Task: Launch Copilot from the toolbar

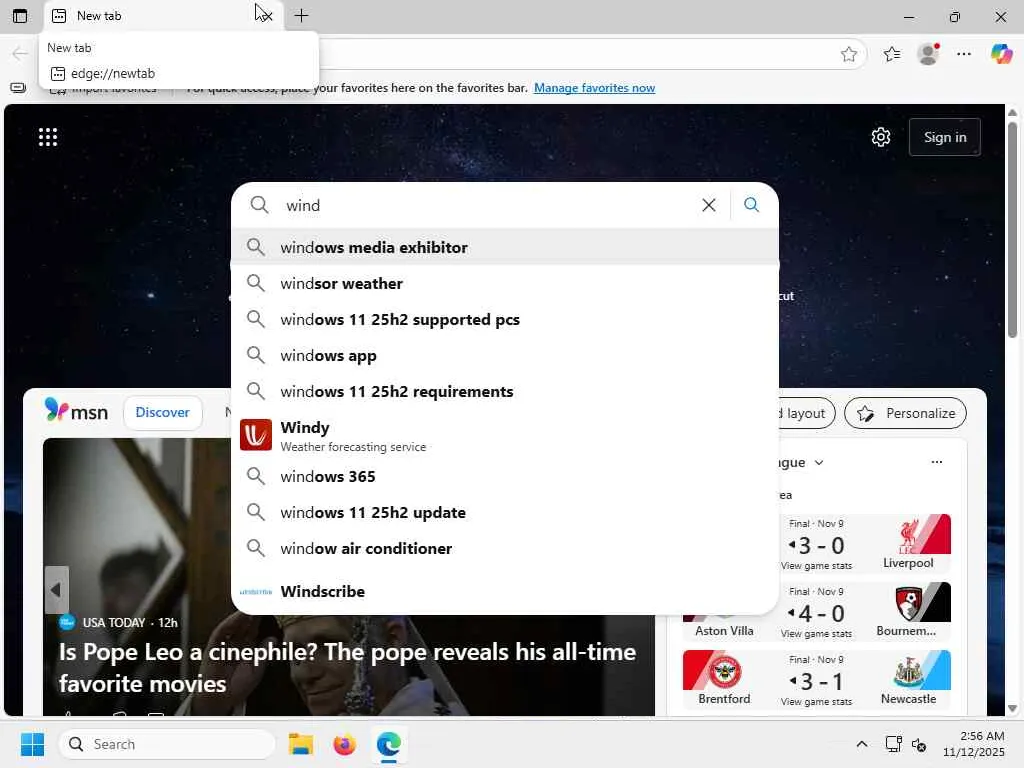Action: tap(1001, 54)
